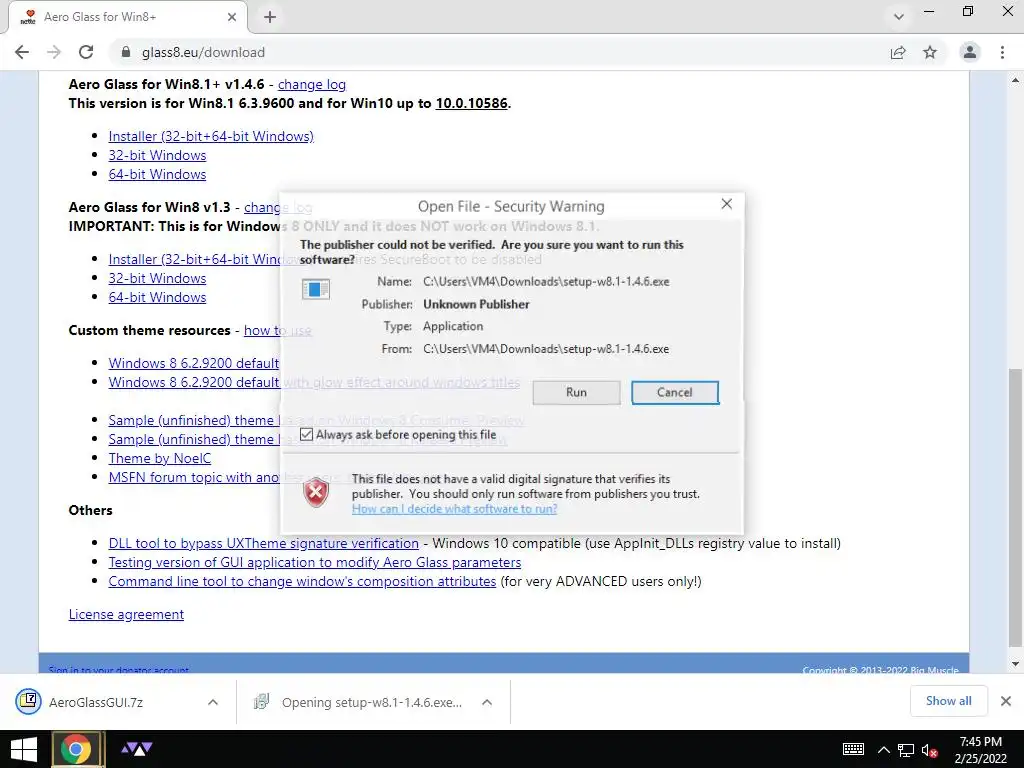Uncheck Always ask before opening this file
This screenshot has width=1024, height=768.
[306, 434]
